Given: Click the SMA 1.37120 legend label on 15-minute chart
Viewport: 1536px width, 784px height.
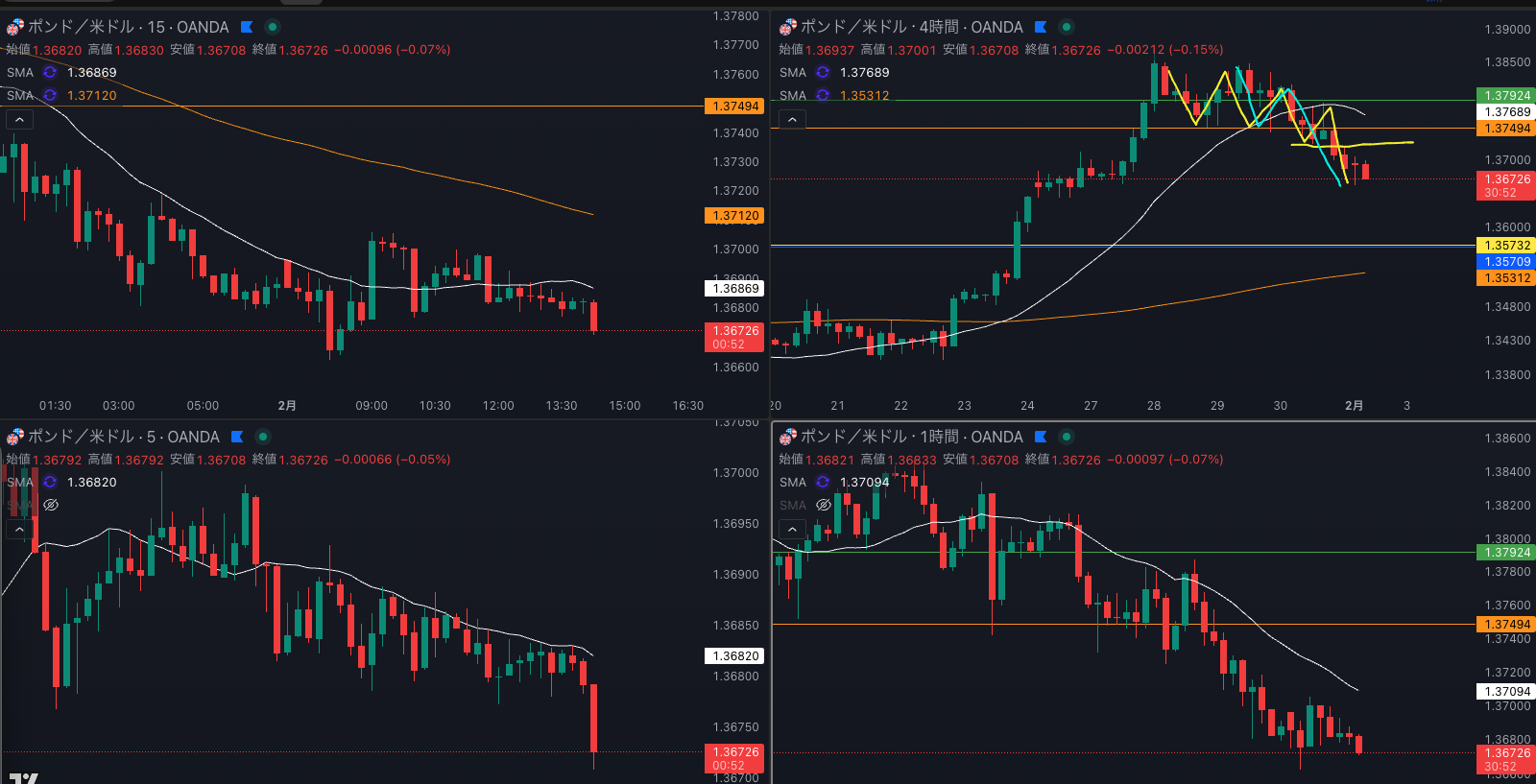Looking at the screenshot, I should (20, 96).
